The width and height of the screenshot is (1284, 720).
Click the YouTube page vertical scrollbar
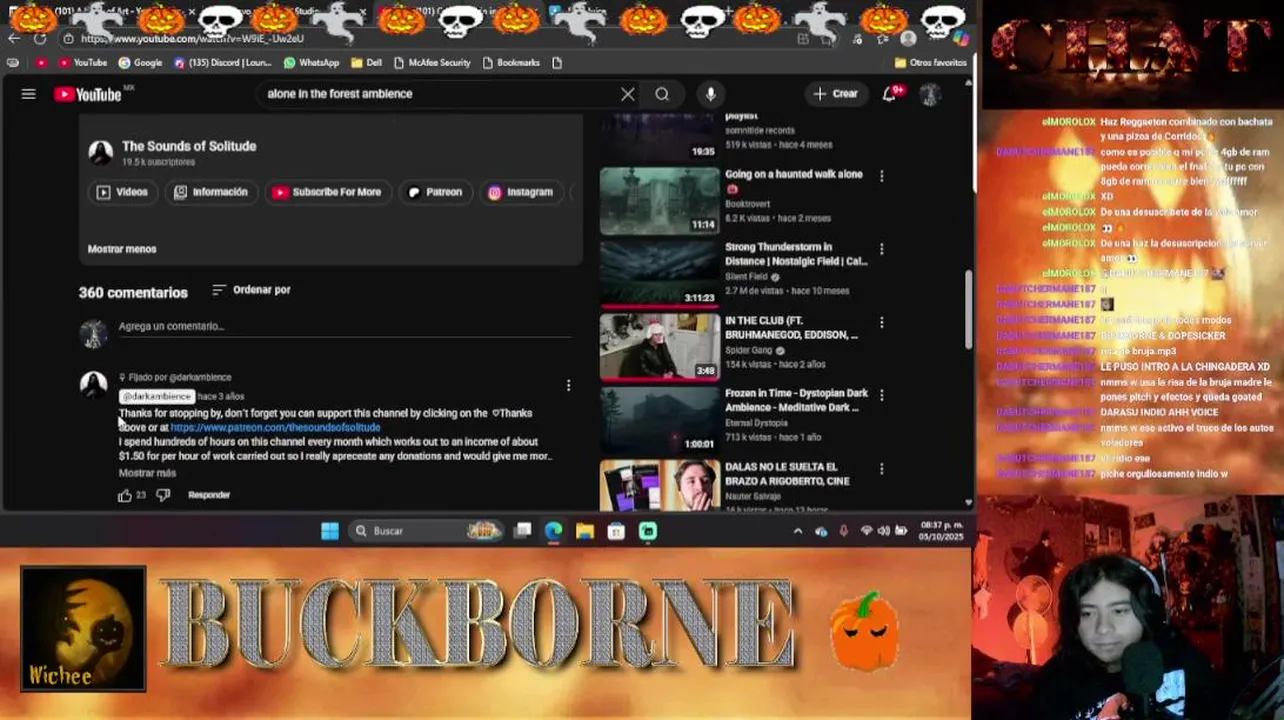[x=967, y=310]
